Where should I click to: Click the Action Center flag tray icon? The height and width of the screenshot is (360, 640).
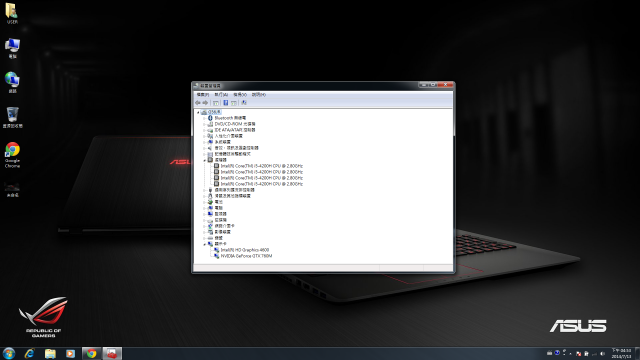(x=578, y=354)
